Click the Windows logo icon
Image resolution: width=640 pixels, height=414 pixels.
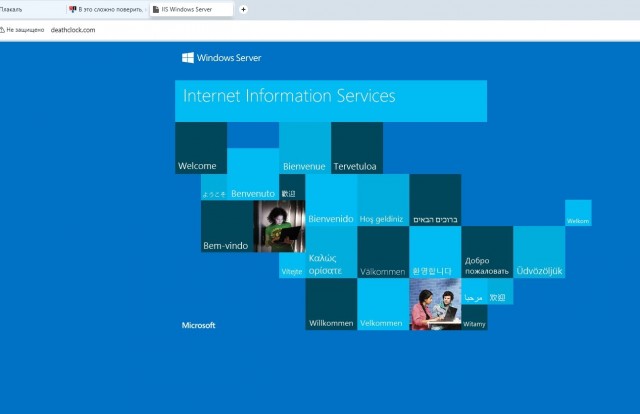click(x=188, y=58)
